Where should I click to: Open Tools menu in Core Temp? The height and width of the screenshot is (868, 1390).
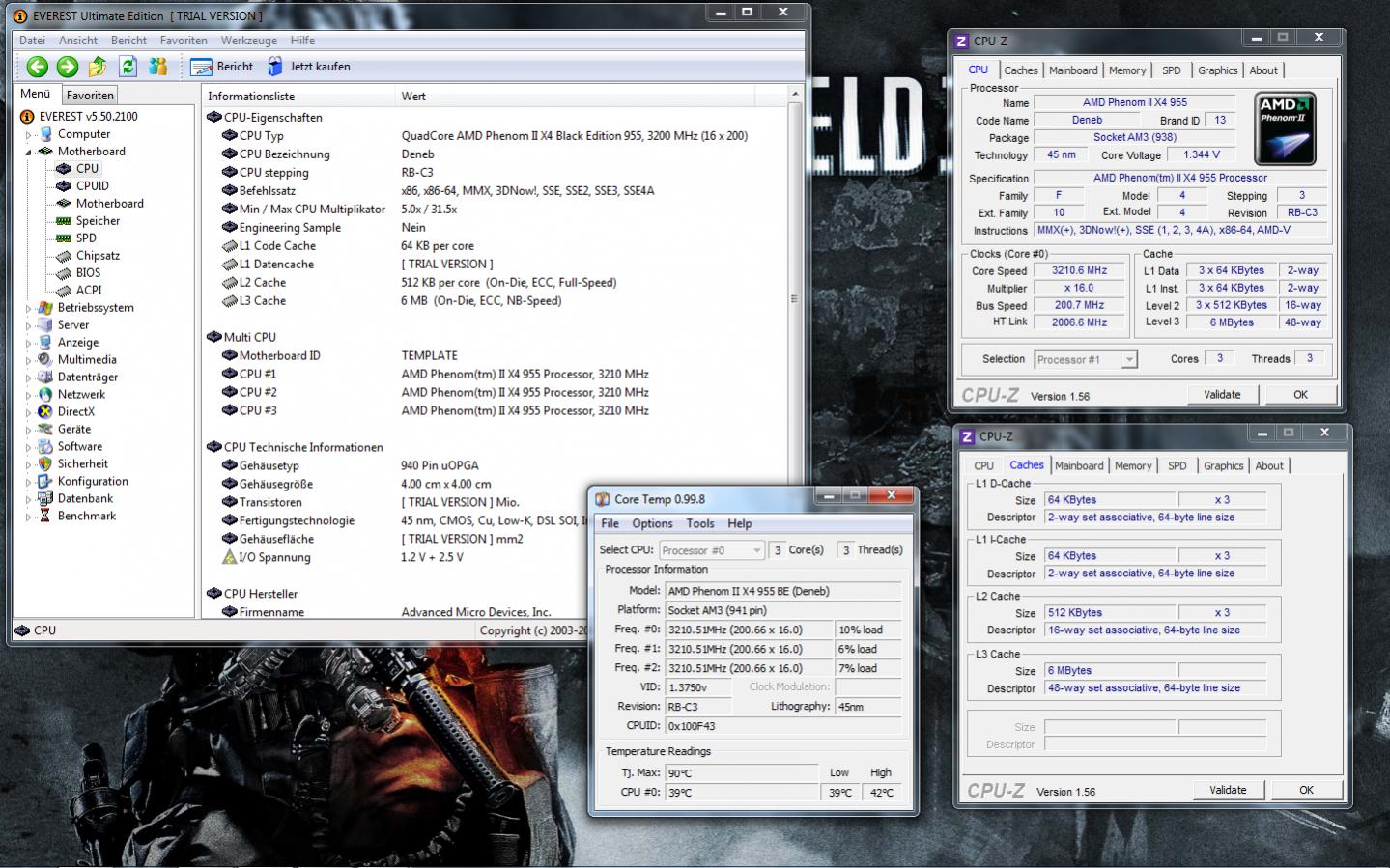pos(700,523)
